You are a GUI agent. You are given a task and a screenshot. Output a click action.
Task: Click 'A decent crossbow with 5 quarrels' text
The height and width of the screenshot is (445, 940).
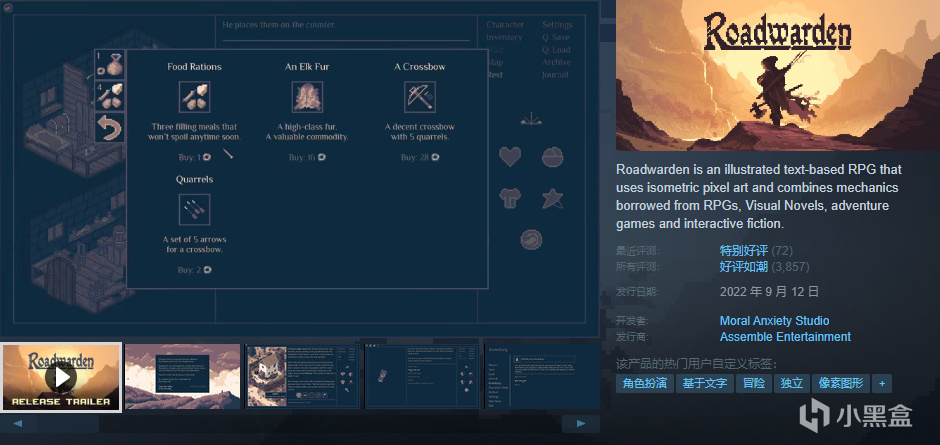pos(420,132)
